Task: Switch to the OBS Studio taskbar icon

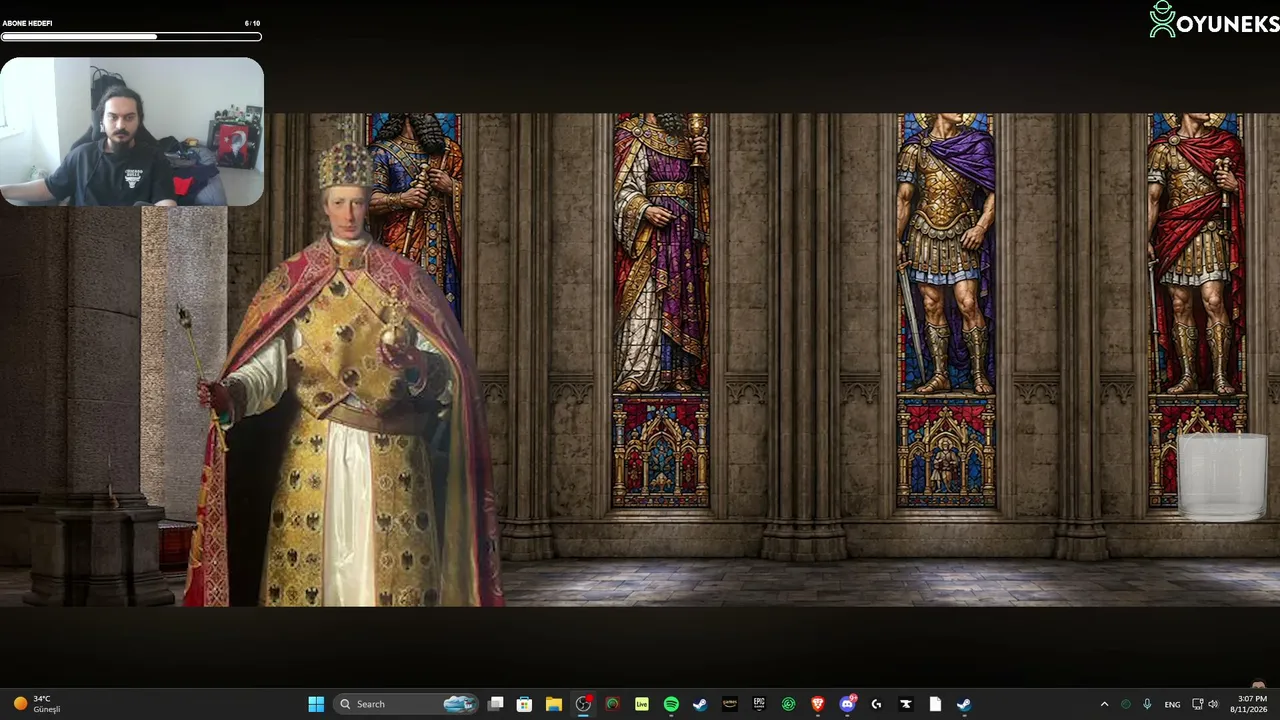Action: [x=583, y=704]
